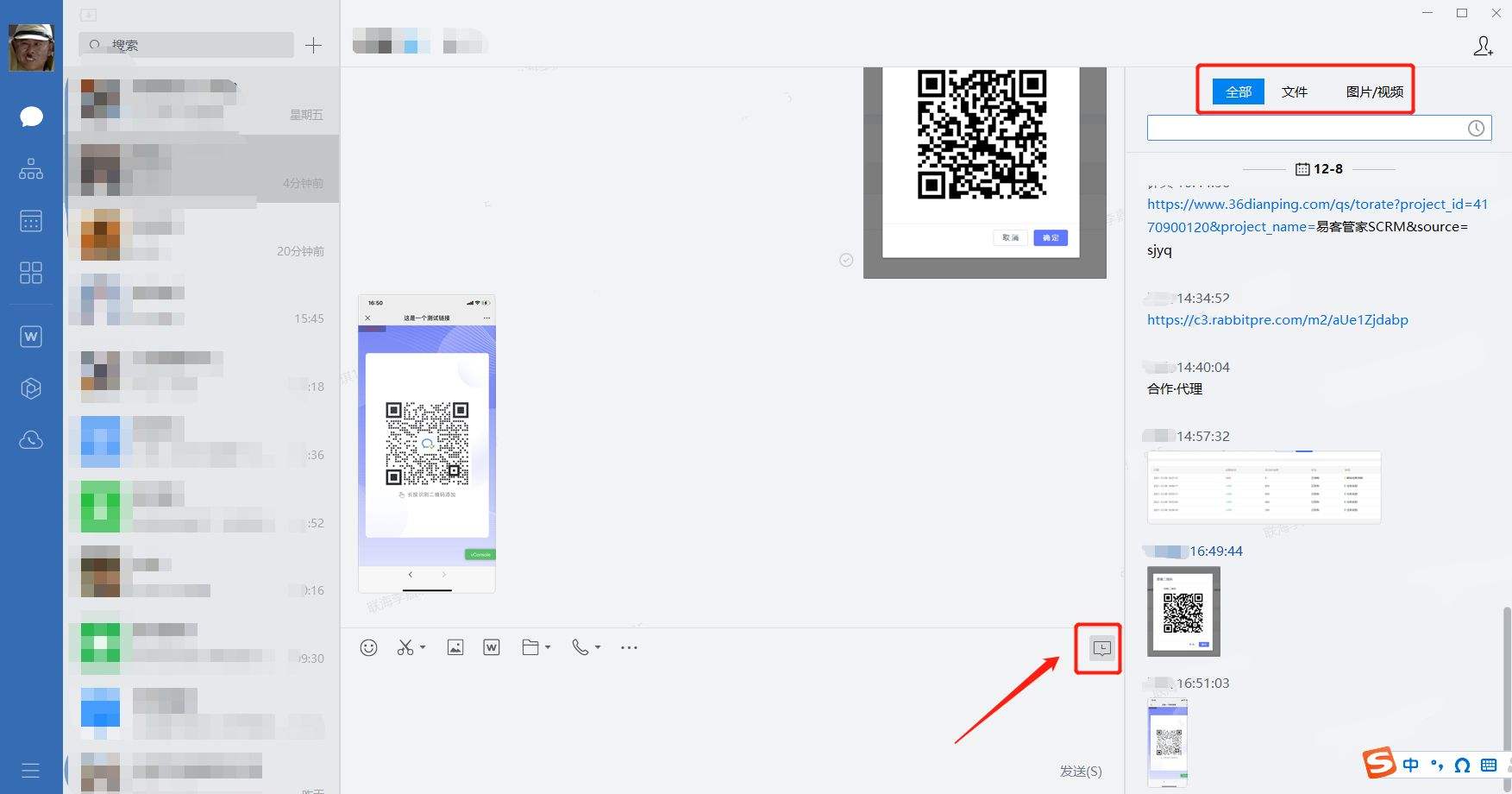1512x794 pixels.
Task: Open the organization contacts icon in sidebar
Action: tap(31, 169)
